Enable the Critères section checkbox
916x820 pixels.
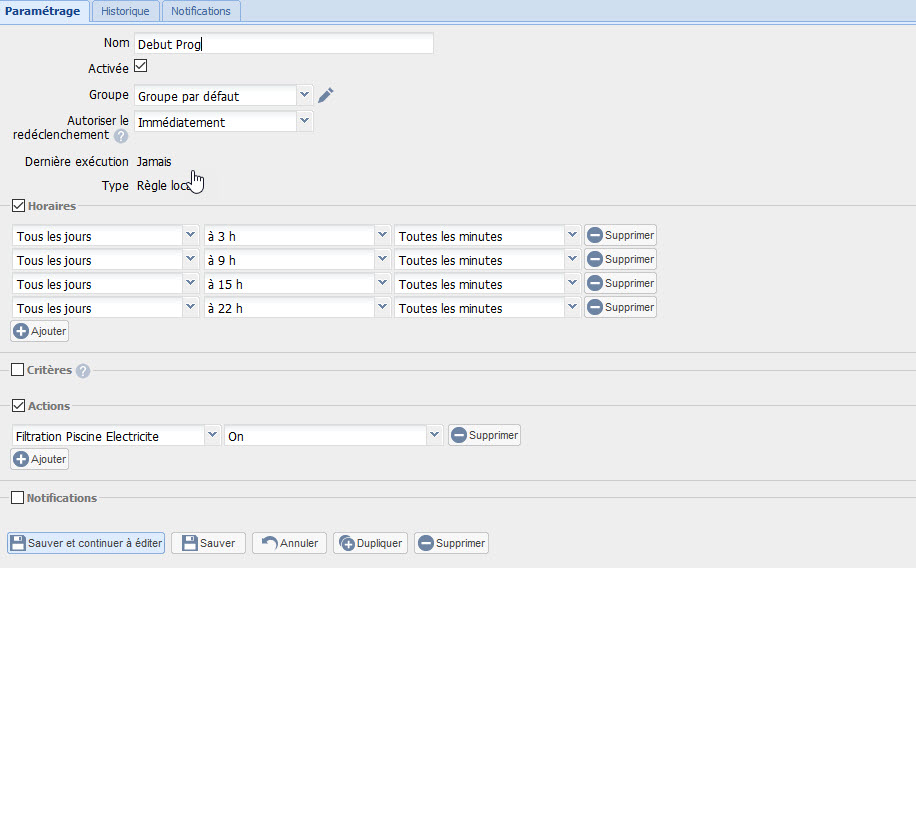[18, 370]
